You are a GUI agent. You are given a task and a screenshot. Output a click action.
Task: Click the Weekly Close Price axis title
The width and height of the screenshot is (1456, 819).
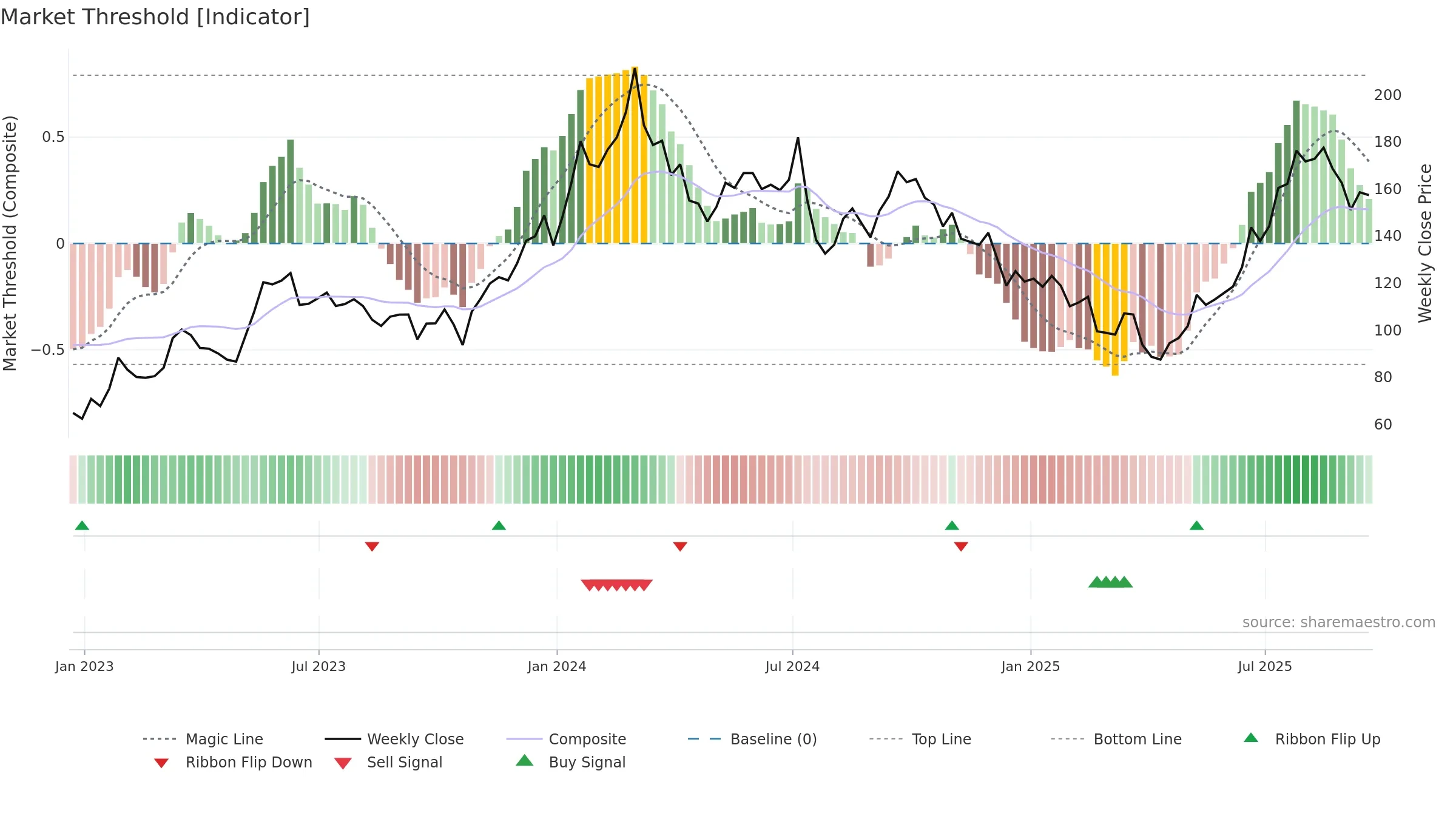[x=1425, y=243]
